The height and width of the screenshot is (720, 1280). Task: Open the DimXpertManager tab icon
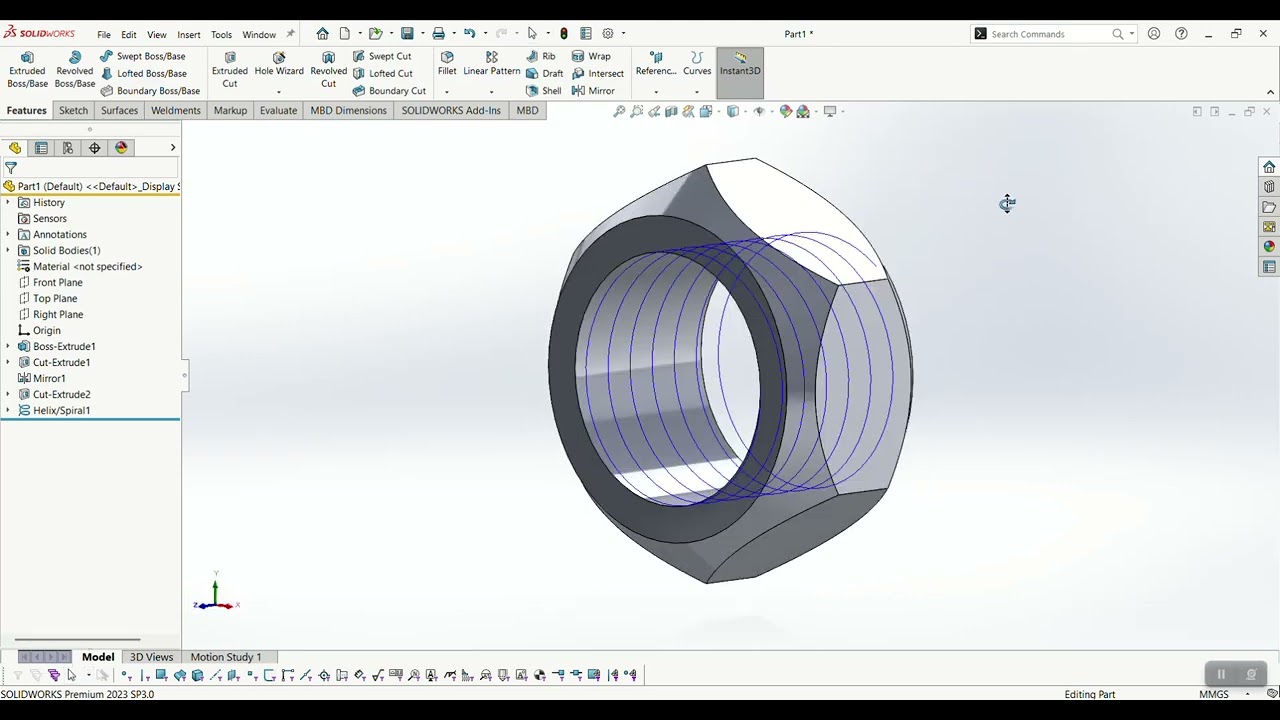pyautogui.click(x=95, y=148)
